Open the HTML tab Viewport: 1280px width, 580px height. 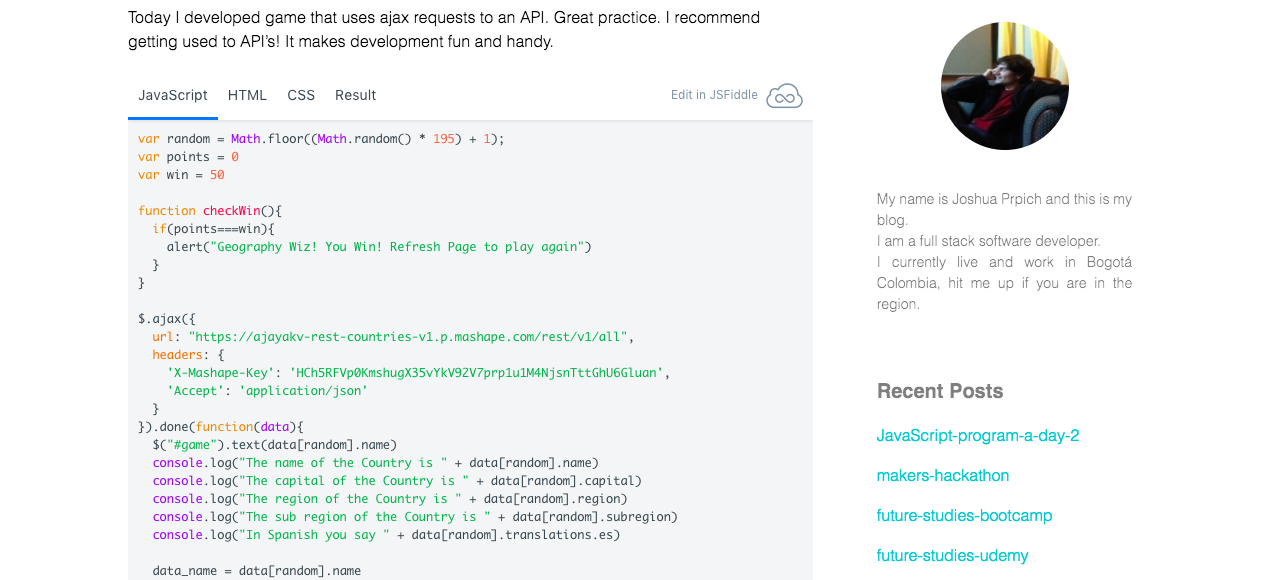[x=247, y=96]
